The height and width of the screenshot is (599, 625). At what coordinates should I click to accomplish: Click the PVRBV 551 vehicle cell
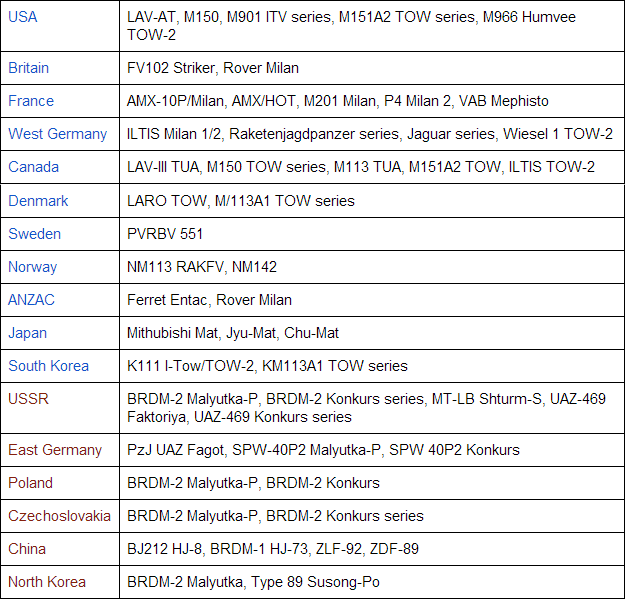coord(165,233)
